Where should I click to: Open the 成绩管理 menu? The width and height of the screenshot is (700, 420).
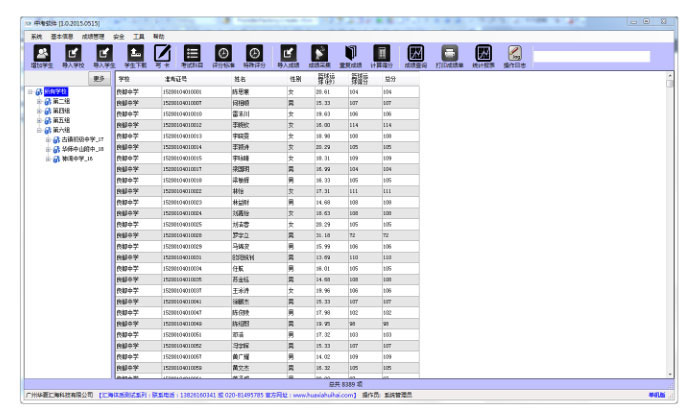pos(92,35)
